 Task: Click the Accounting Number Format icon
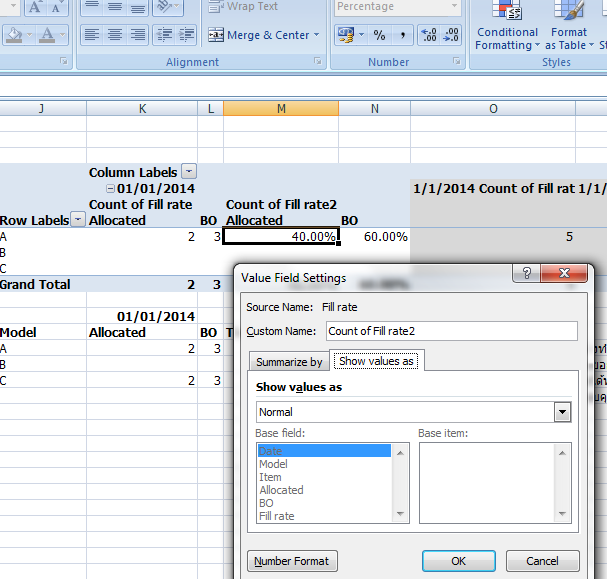tap(346, 35)
